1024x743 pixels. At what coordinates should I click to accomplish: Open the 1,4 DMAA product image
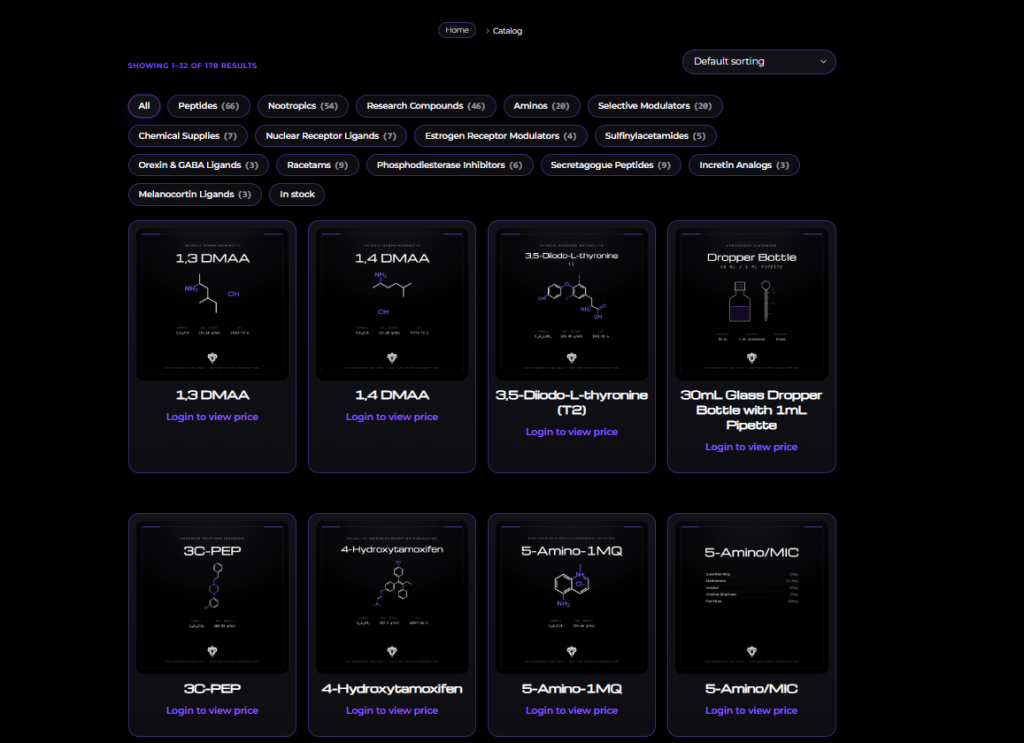coord(392,304)
